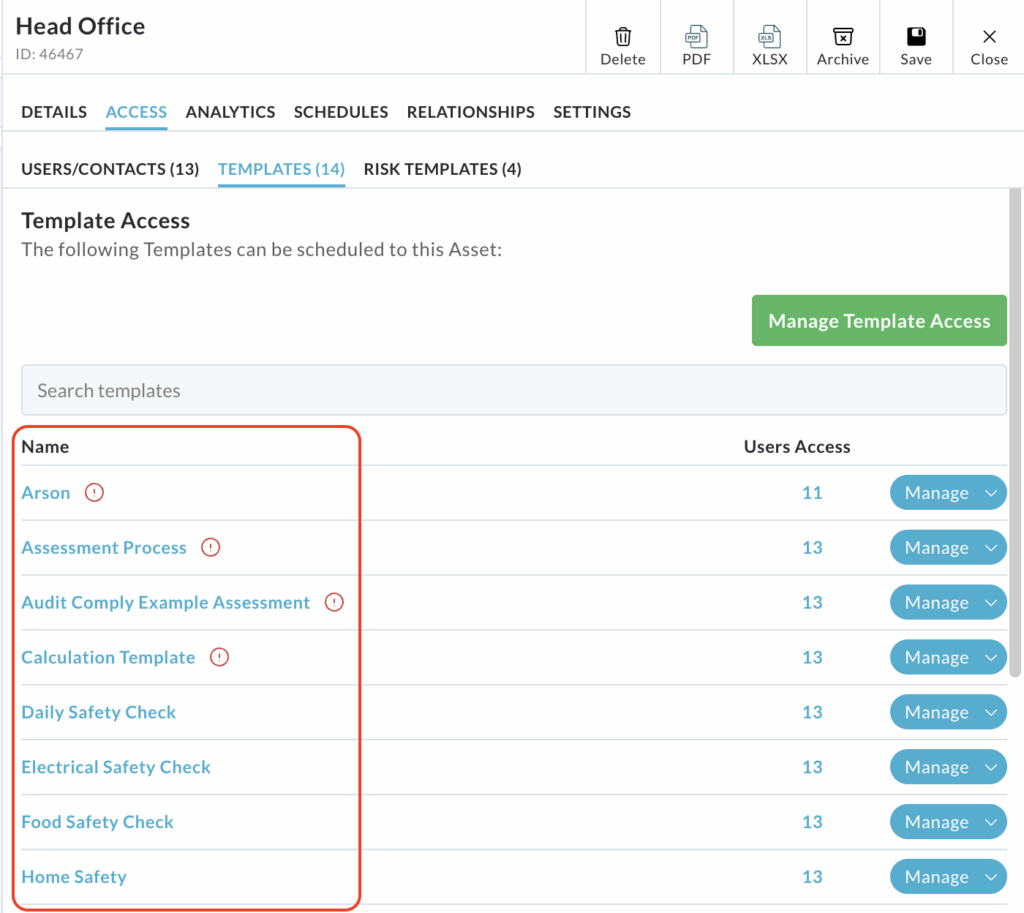Archive the Head Office asset
Screen dimensions: 1024x913
coord(842,38)
